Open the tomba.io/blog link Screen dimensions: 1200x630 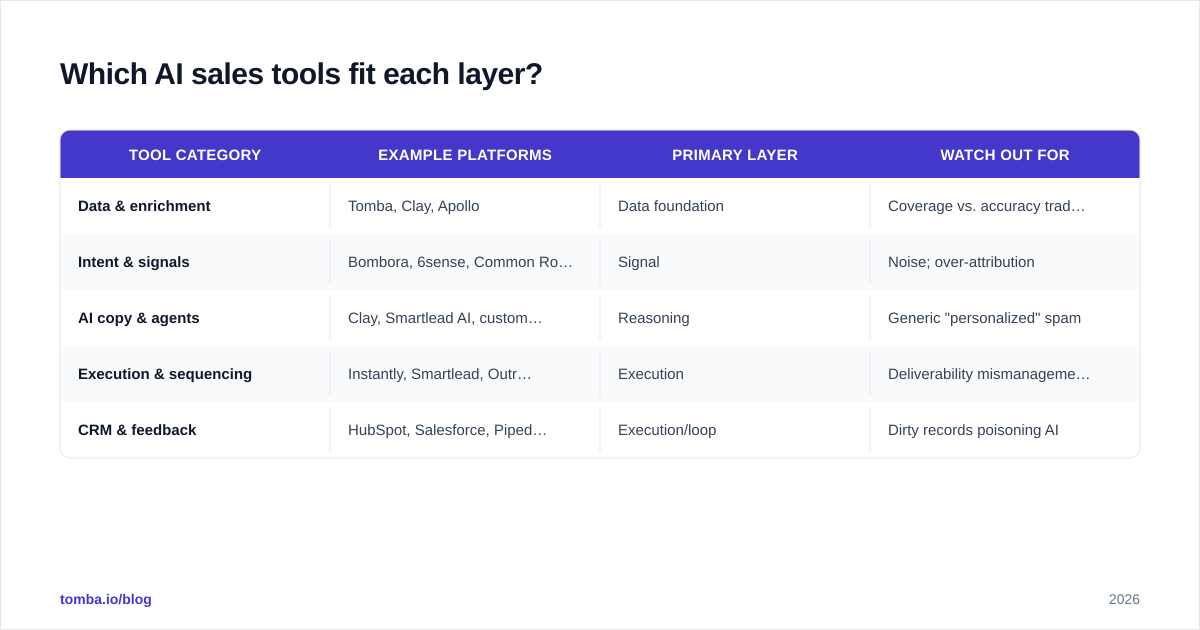tap(106, 599)
